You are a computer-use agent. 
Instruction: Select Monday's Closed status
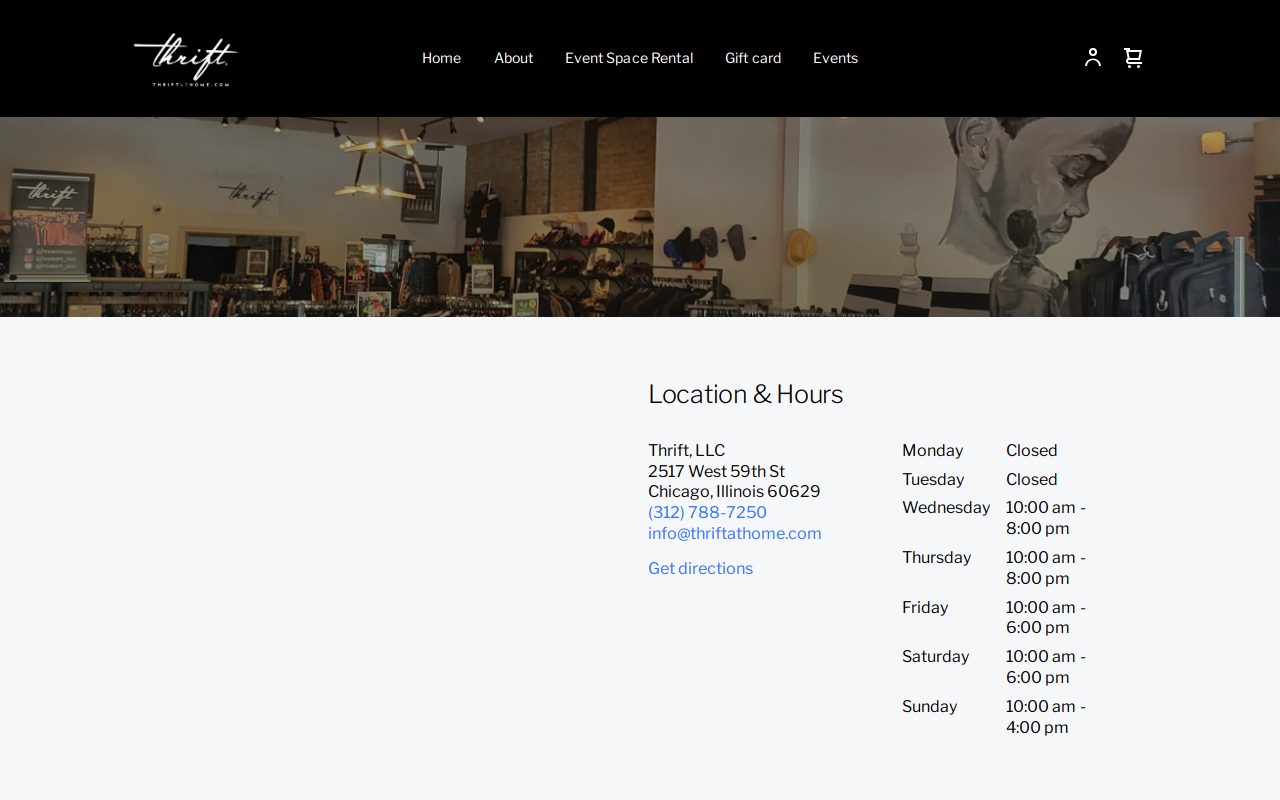1031,451
